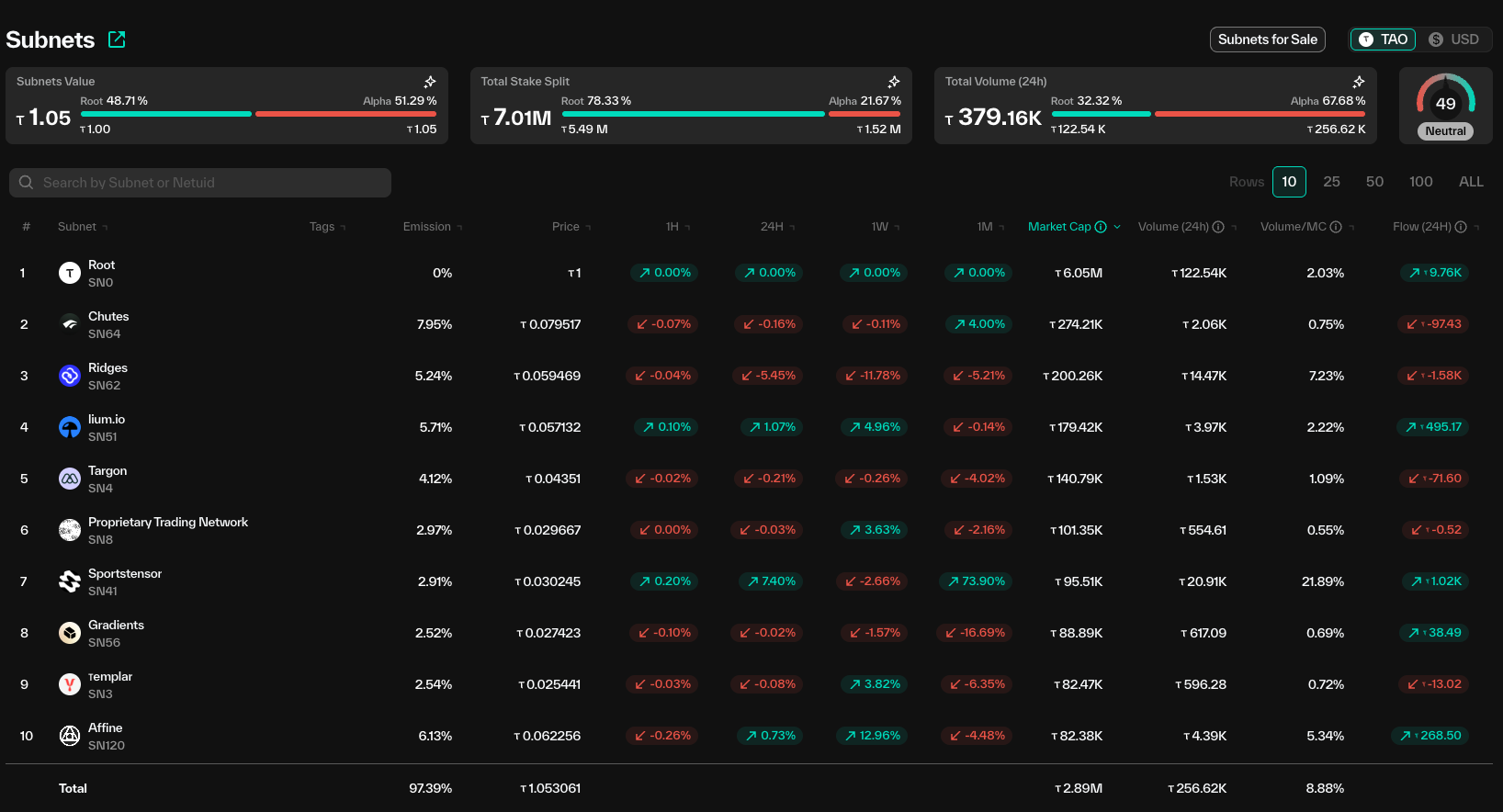Show 25 rows per page
This screenshot has height=812, width=1503.
pos(1331,182)
